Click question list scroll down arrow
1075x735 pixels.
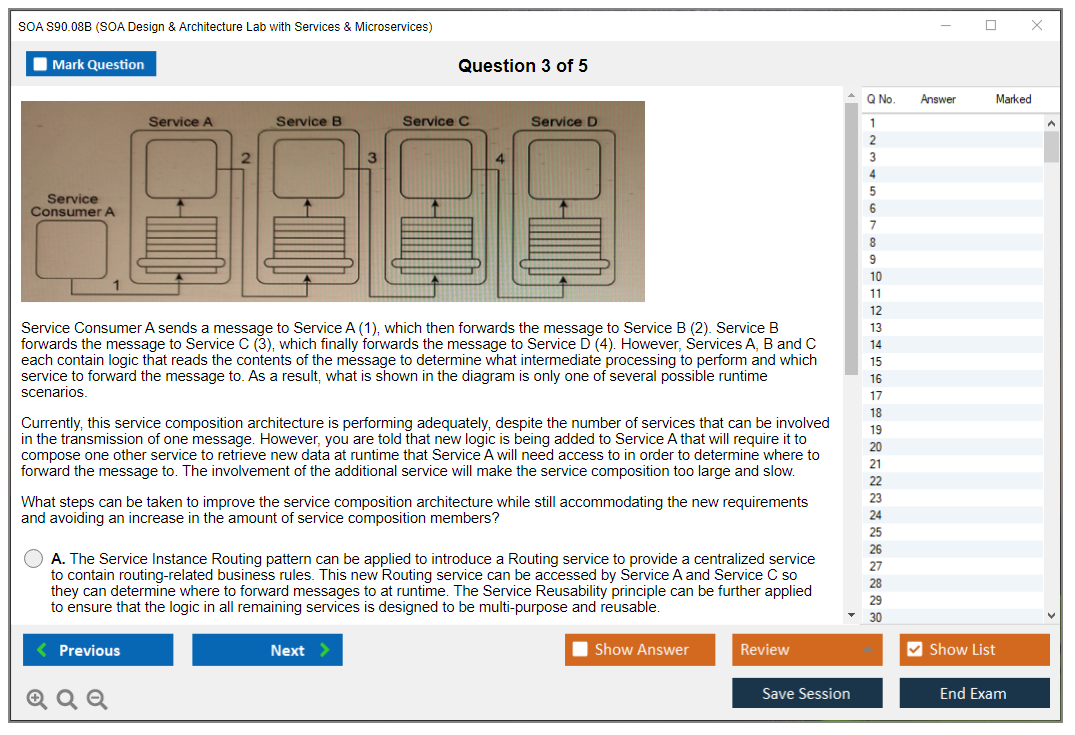[1050, 616]
